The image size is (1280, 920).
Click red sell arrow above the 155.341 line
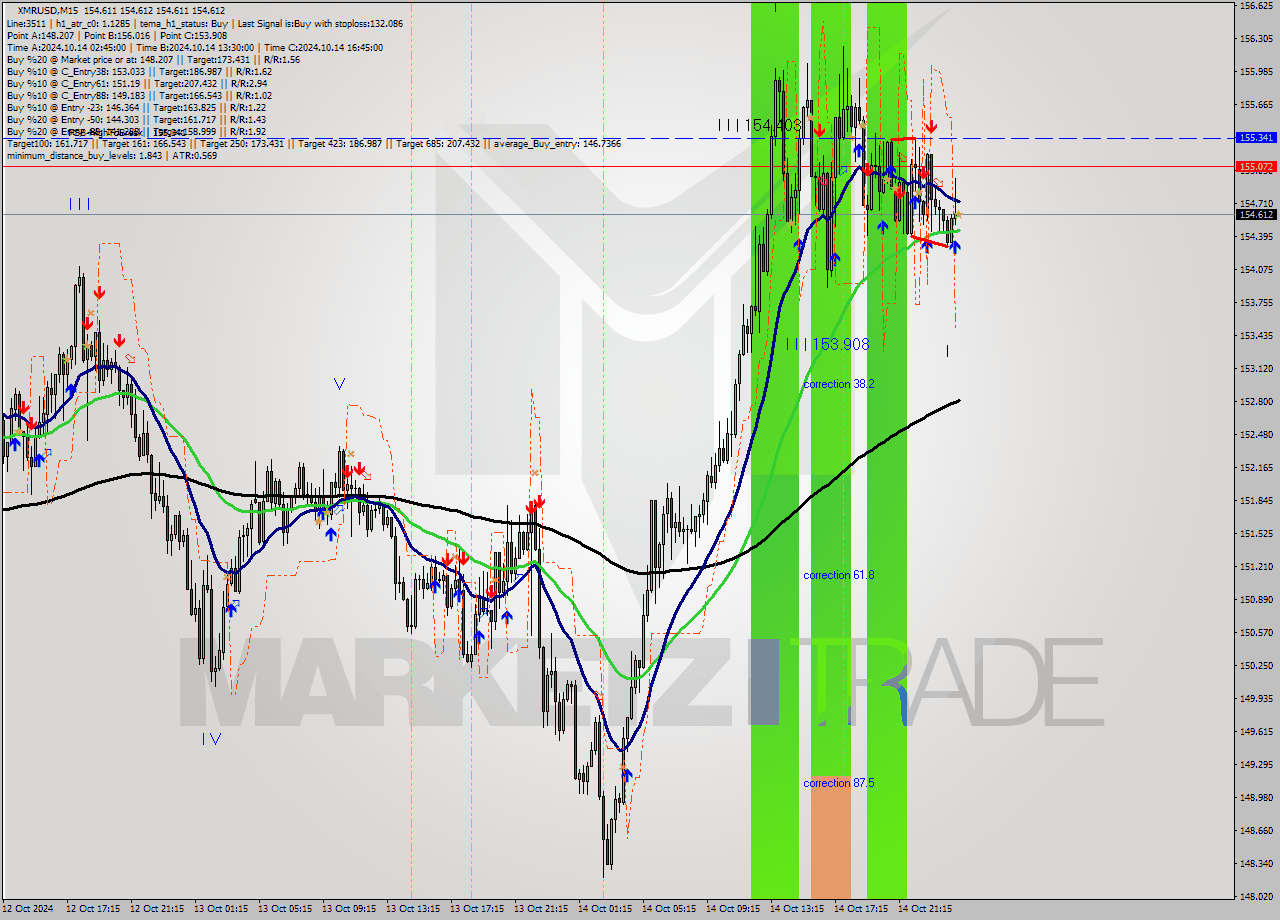click(931, 127)
